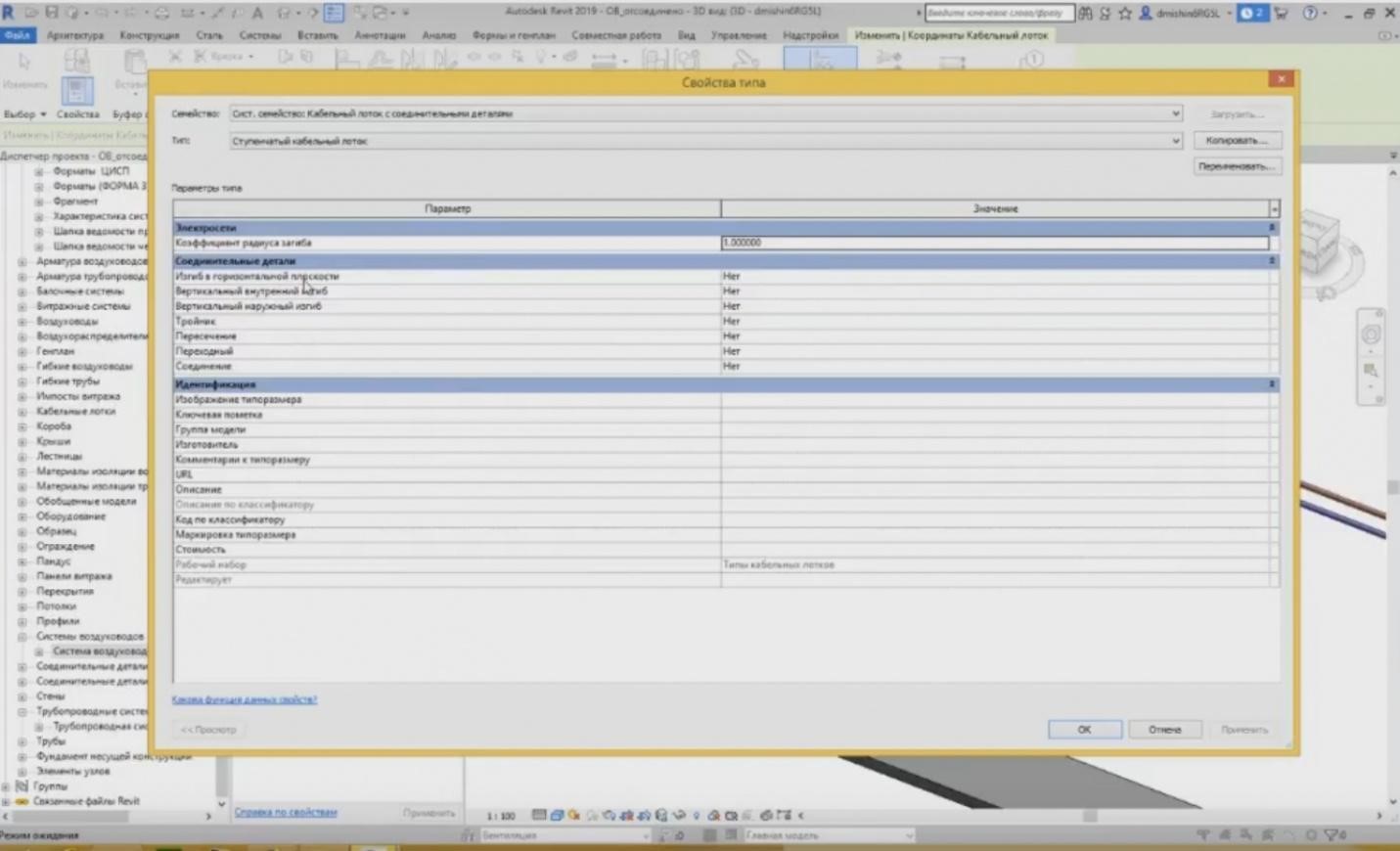Click the question mark help icon
This screenshot has height=851, width=1400.
pos(1310,14)
